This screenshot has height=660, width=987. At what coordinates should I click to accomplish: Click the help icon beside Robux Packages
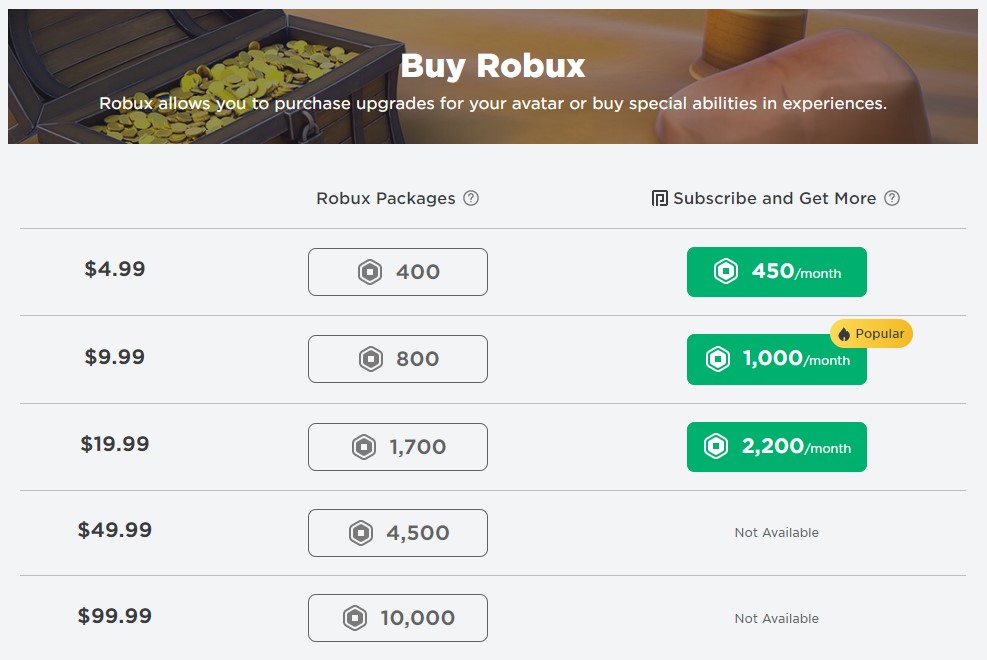pos(471,198)
